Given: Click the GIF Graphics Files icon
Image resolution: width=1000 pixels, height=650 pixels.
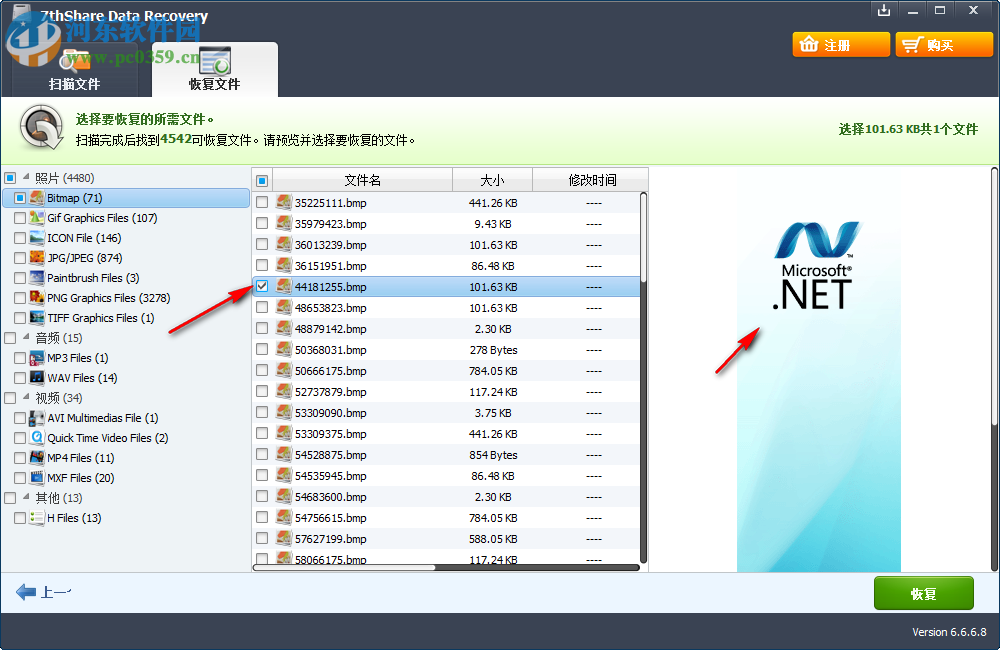Looking at the screenshot, I should [x=35, y=218].
